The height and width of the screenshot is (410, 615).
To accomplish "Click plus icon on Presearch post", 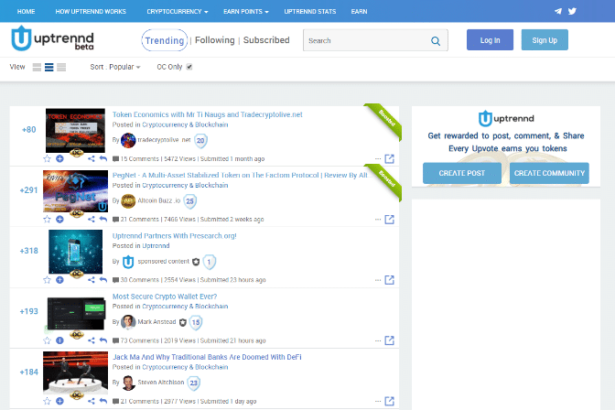I will (60, 280).
